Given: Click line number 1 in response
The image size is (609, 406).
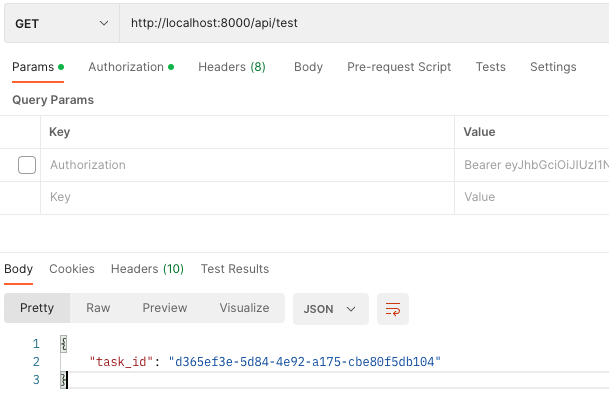Looking at the screenshot, I should 36,344.
